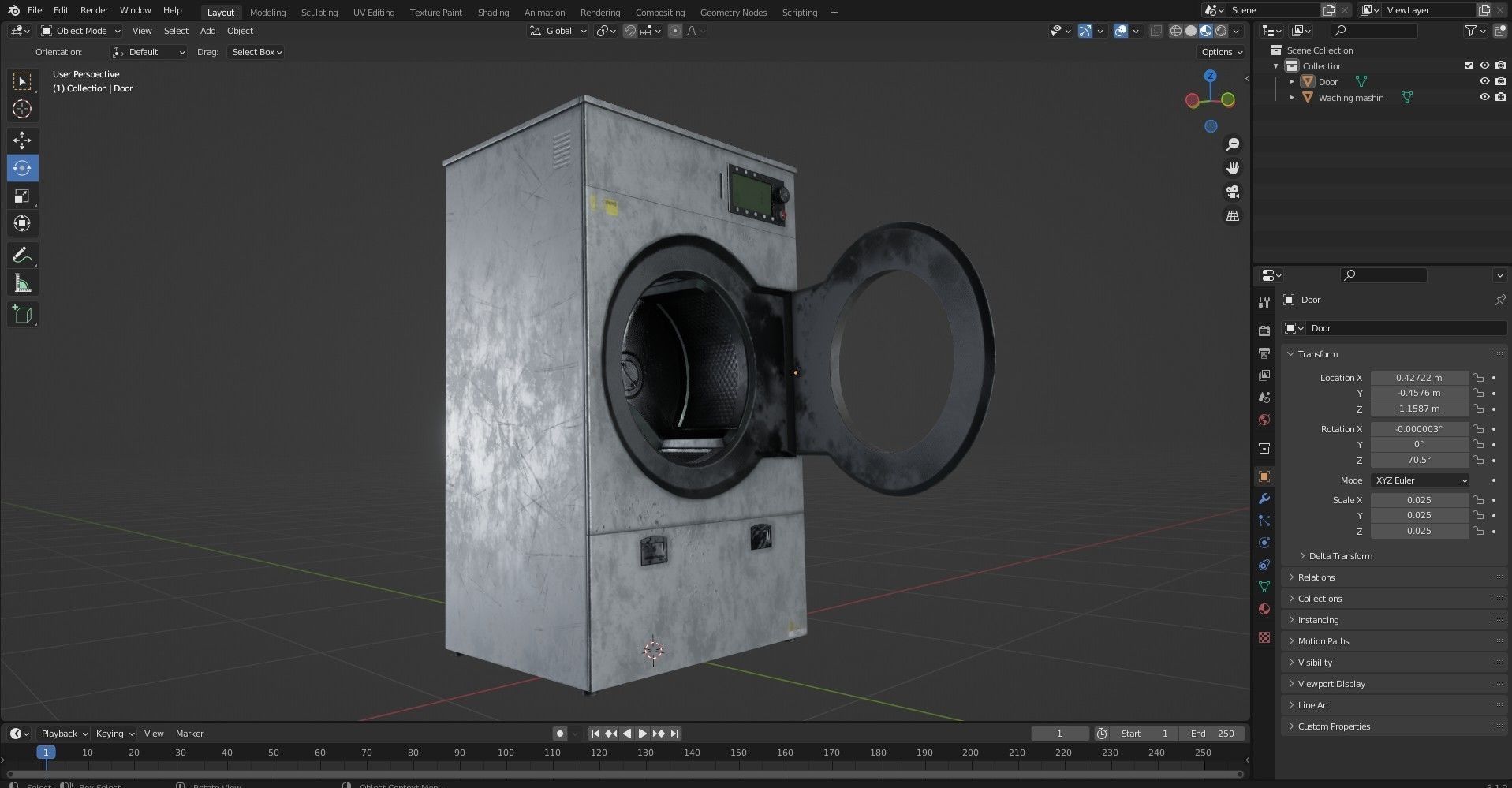The width and height of the screenshot is (1512, 788).
Task: Select the Select Box tool
Action: pyautogui.click(x=22, y=81)
